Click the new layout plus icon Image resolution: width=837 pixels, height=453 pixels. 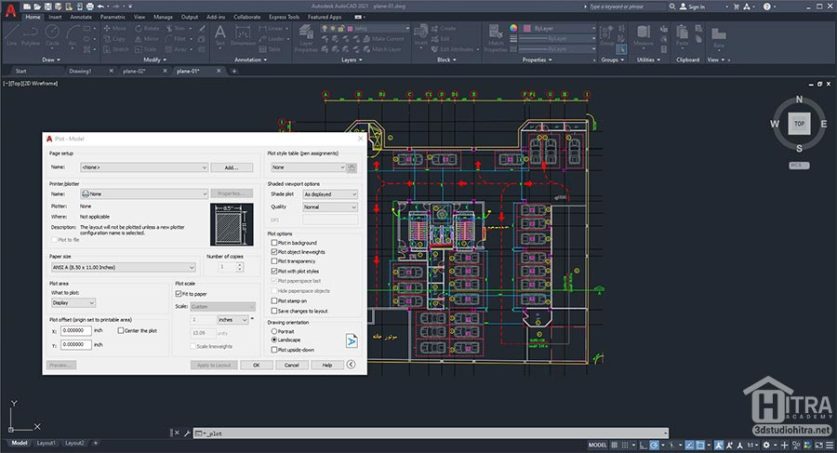click(96, 443)
